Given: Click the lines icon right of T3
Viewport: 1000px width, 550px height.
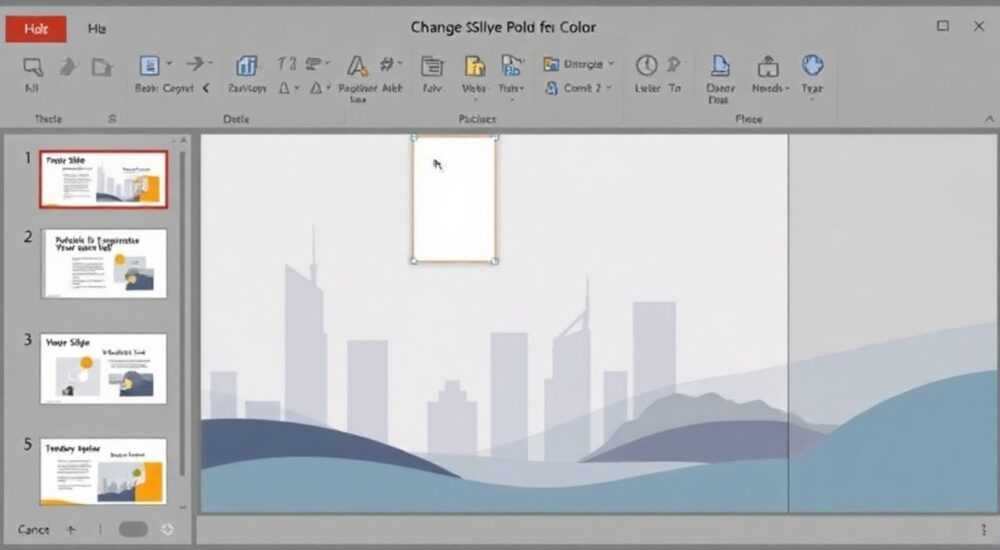Looking at the screenshot, I should (313, 63).
